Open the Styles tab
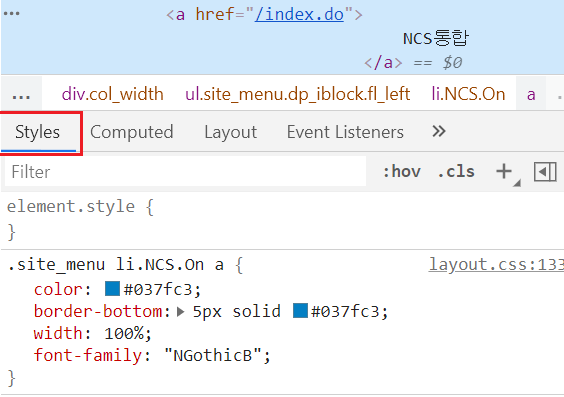Viewport: 564px width, 397px height. coord(37,132)
